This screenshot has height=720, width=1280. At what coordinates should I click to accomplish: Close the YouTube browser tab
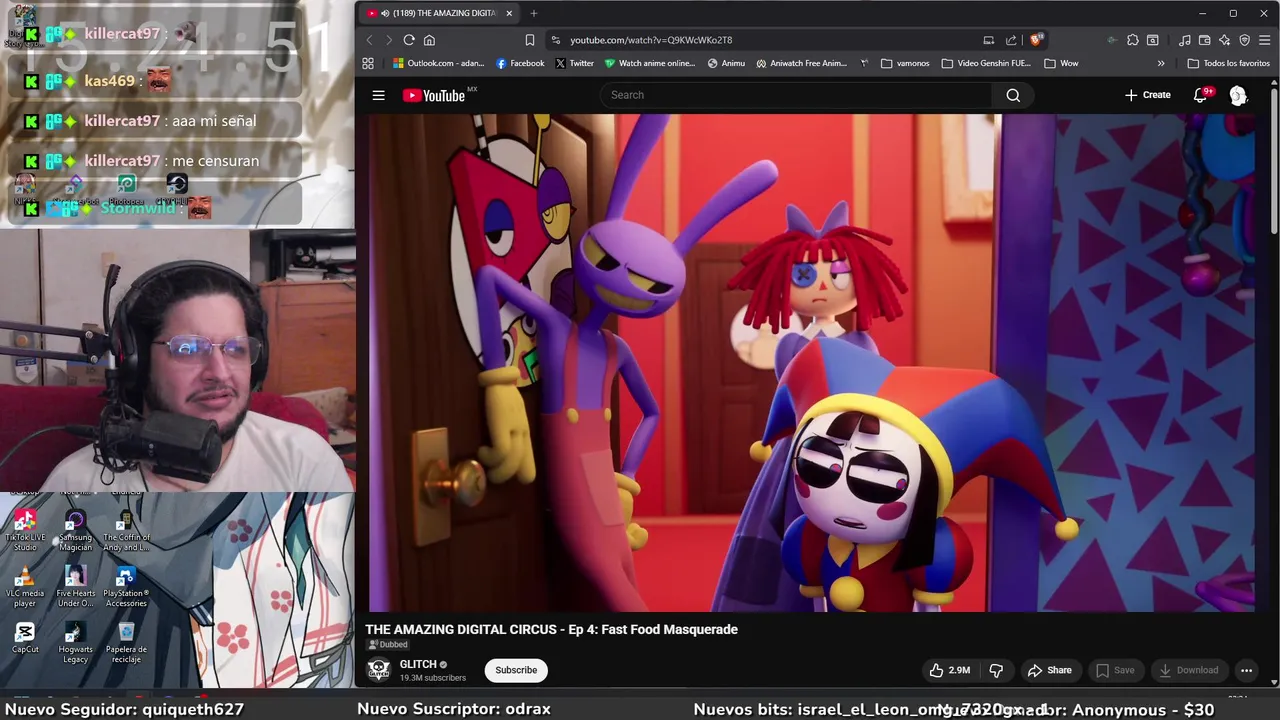click(x=509, y=13)
